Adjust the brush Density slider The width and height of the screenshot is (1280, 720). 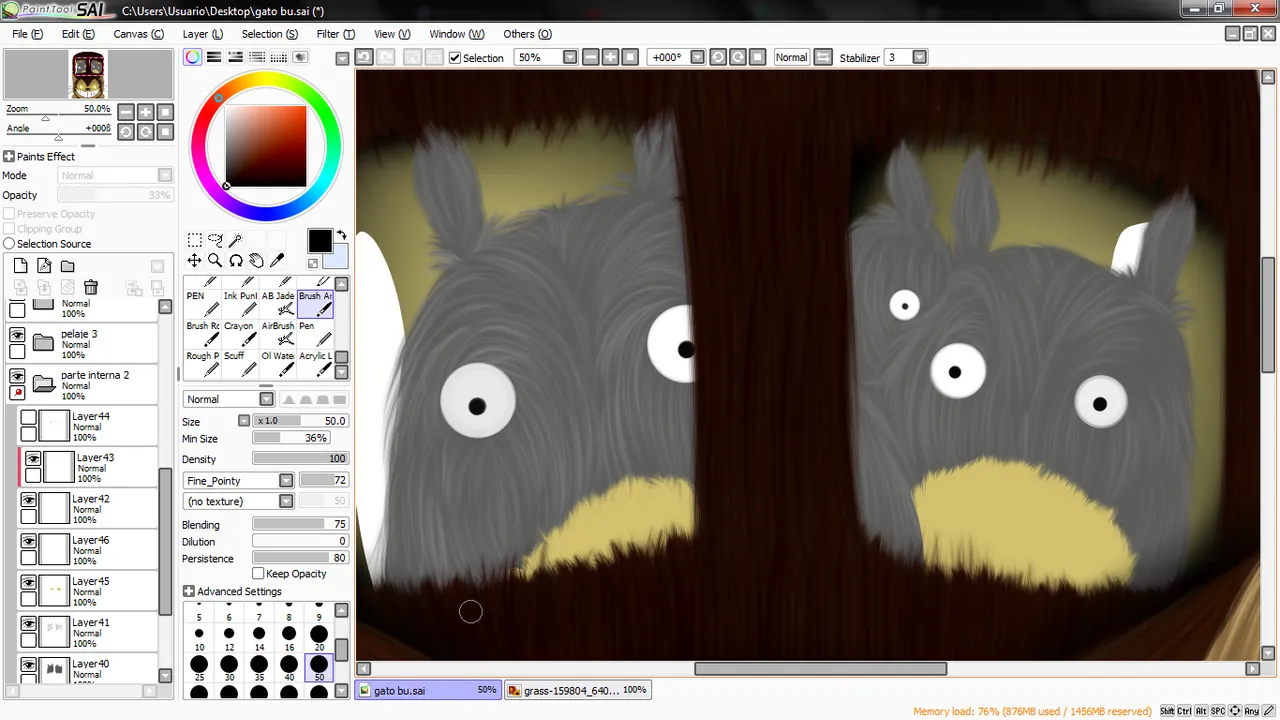click(300, 459)
